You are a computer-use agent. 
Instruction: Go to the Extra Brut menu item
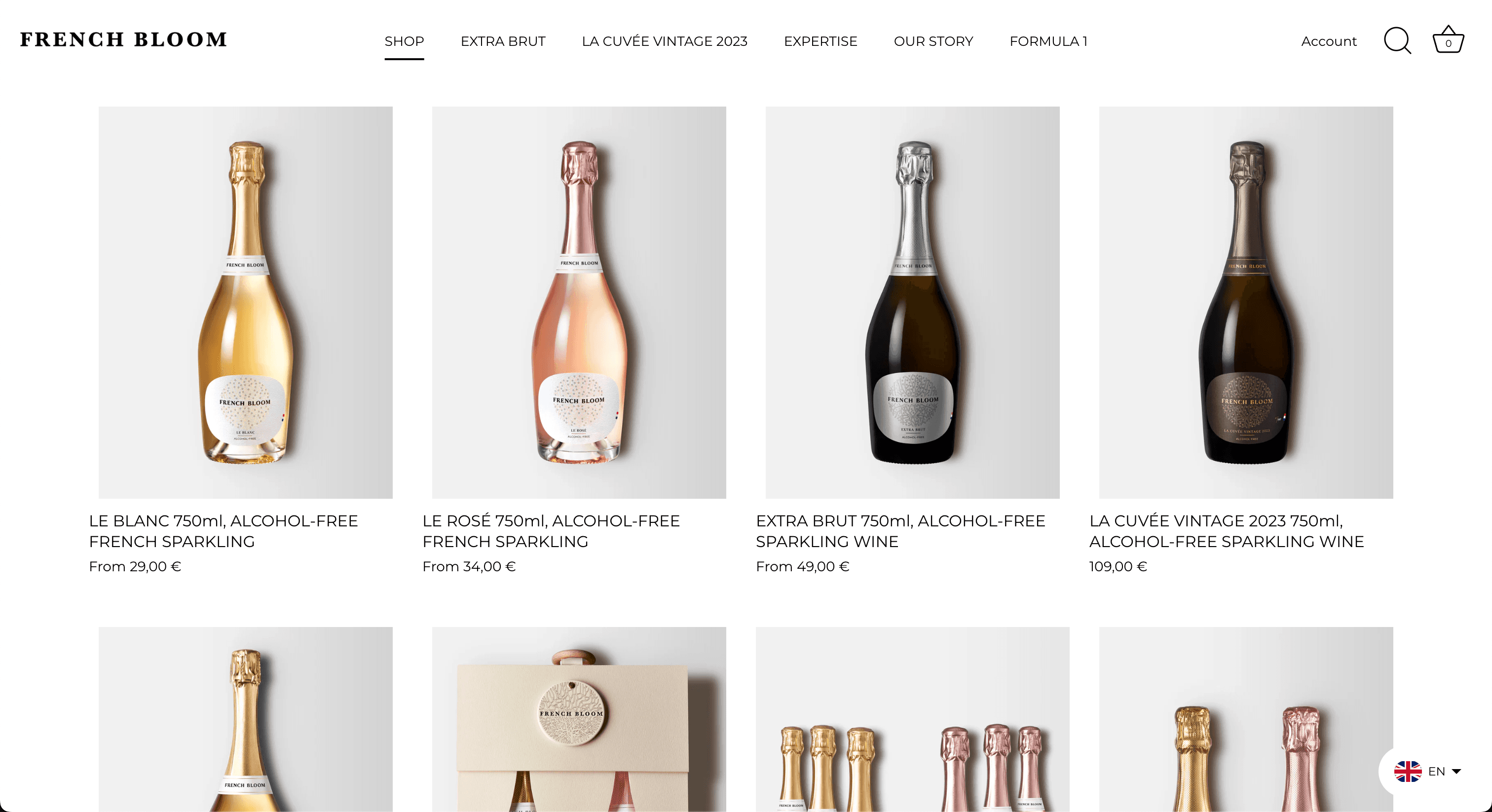[503, 42]
